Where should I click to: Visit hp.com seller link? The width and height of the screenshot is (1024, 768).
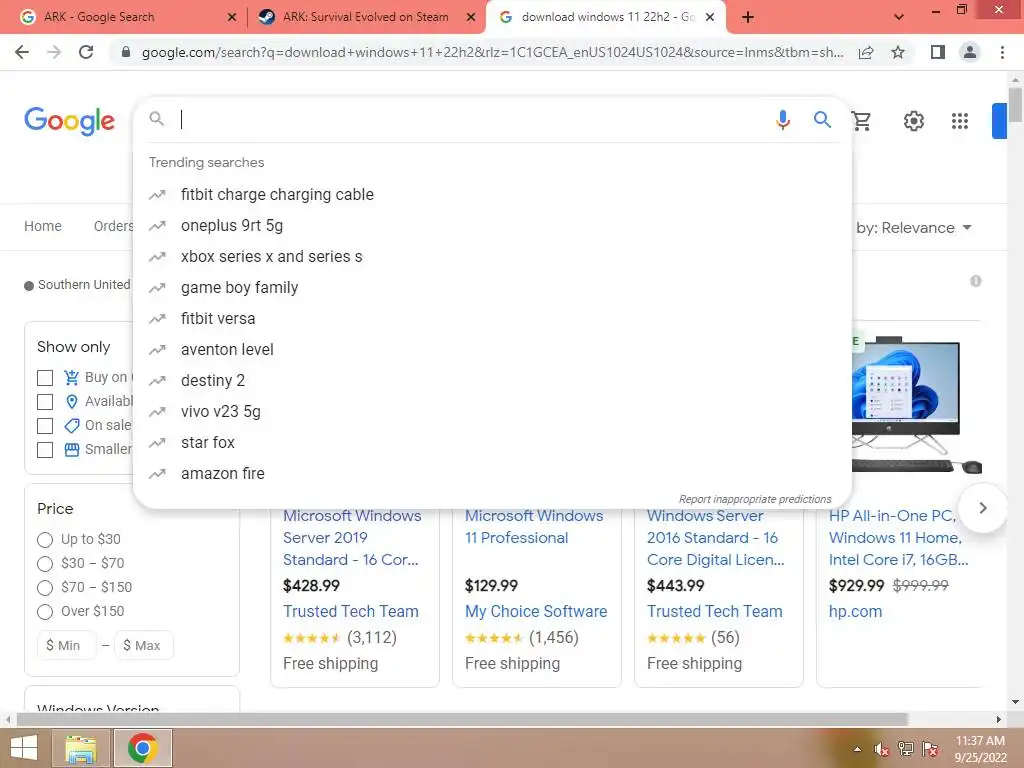855,611
